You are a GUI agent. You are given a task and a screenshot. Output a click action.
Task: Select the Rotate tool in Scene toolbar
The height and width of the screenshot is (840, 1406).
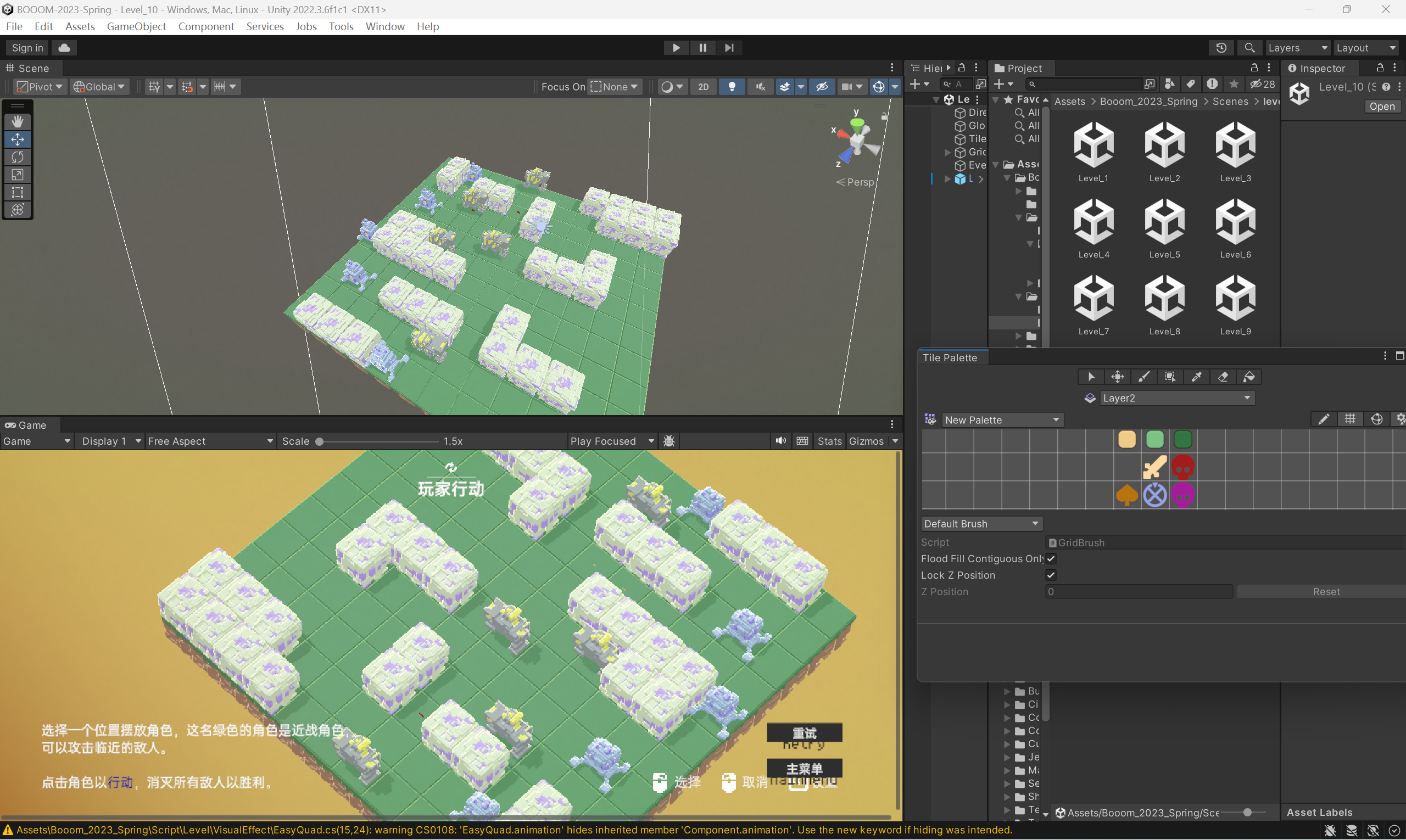point(18,157)
